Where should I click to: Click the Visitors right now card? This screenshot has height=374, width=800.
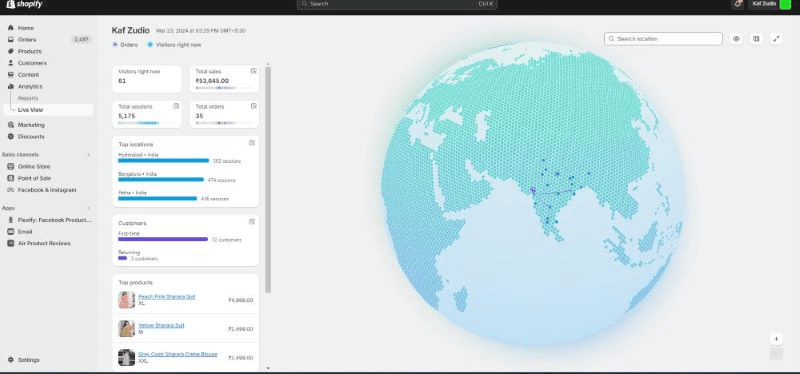[147, 79]
